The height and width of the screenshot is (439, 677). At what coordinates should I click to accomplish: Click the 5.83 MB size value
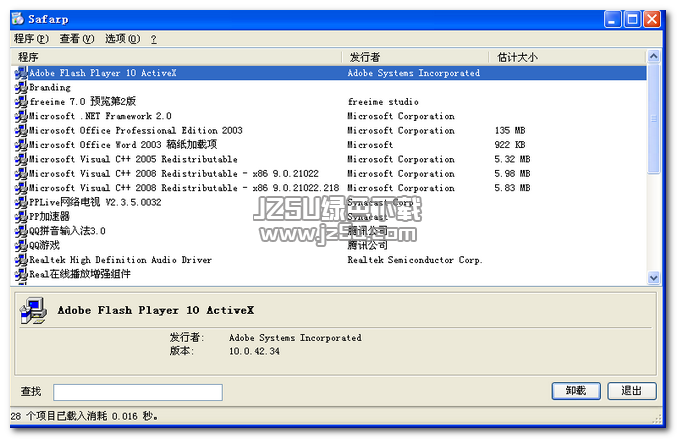point(512,188)
